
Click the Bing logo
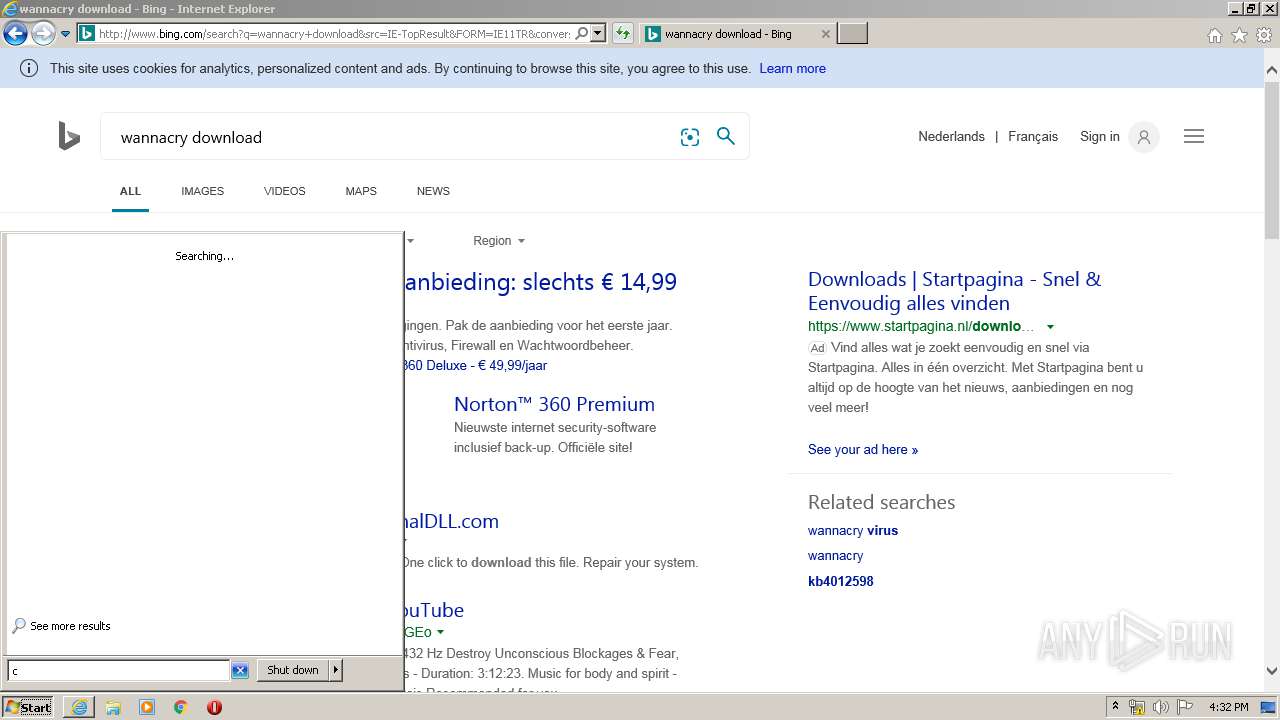tap(69, 136)
